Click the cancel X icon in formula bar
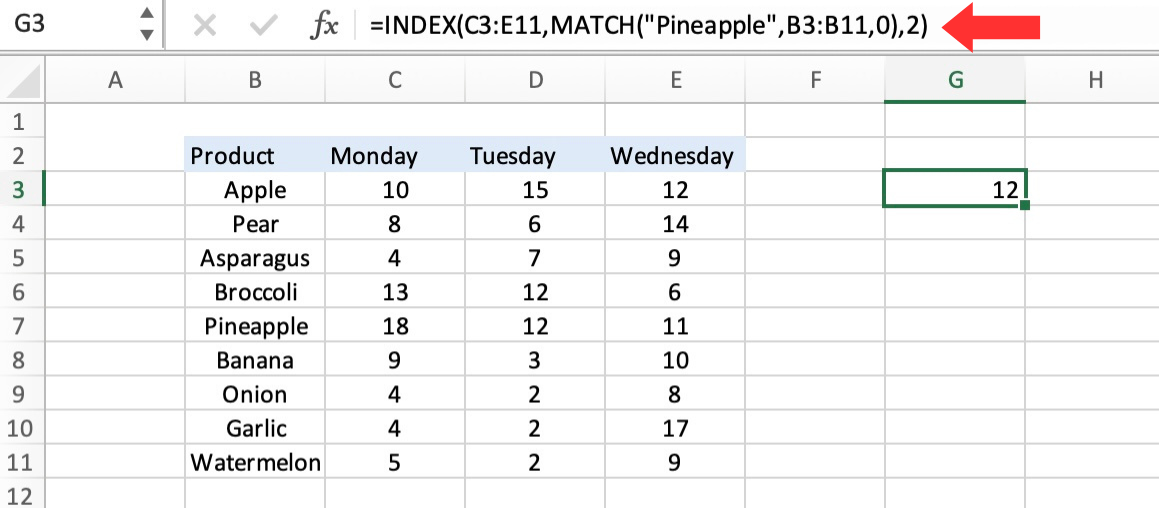 [204, 27]
